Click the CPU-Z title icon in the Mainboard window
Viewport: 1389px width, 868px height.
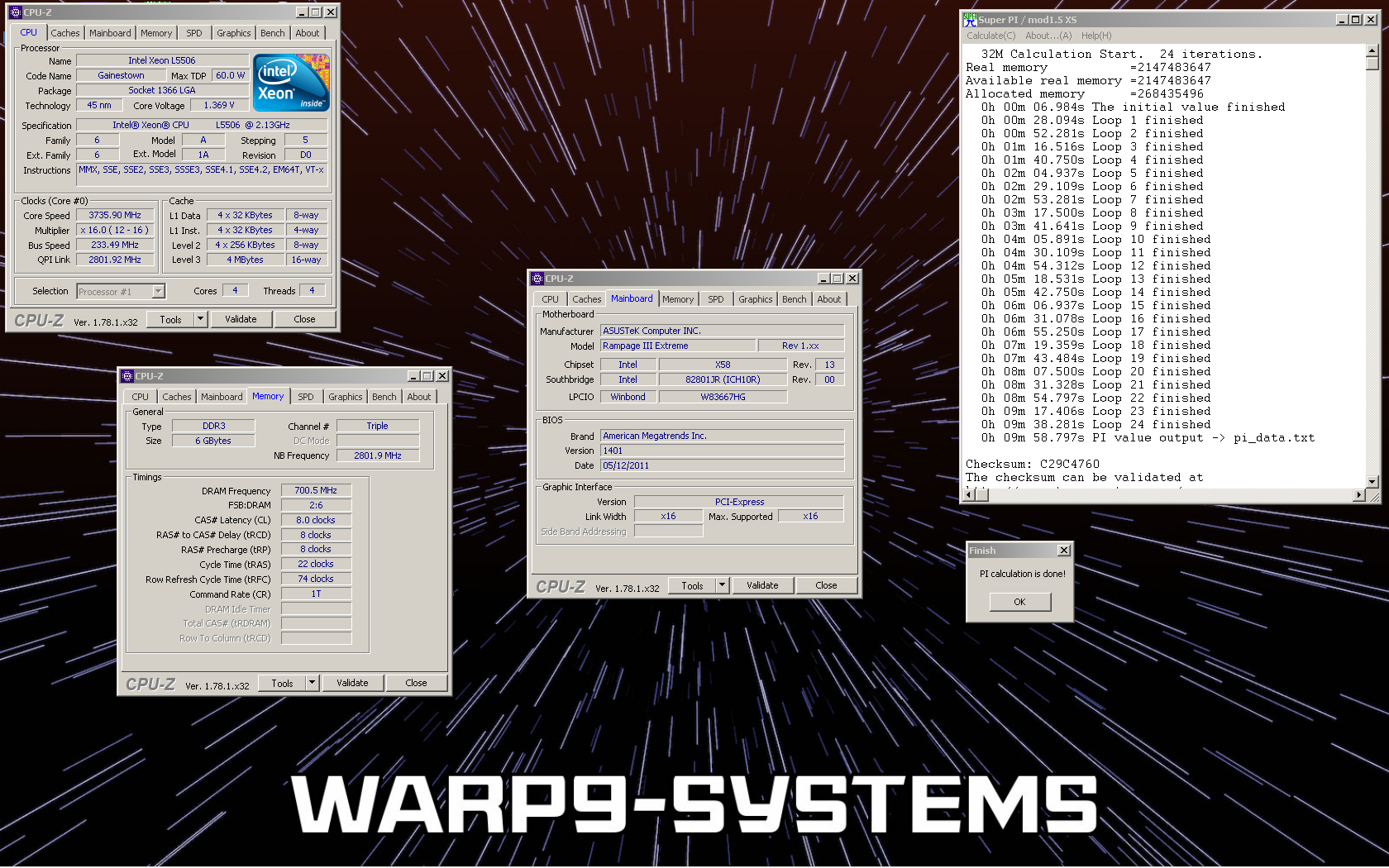(537, 279)
